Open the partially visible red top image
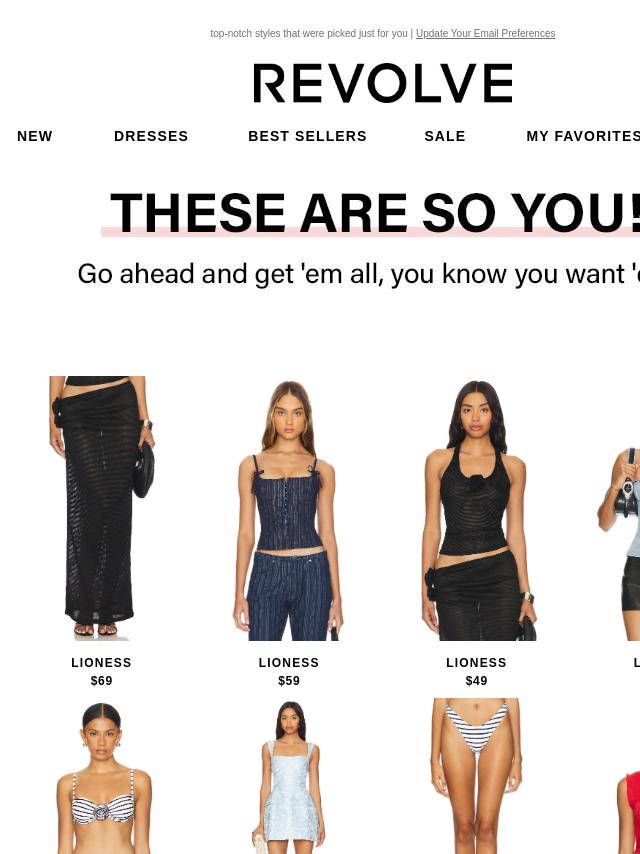 (x=629, y=812)
